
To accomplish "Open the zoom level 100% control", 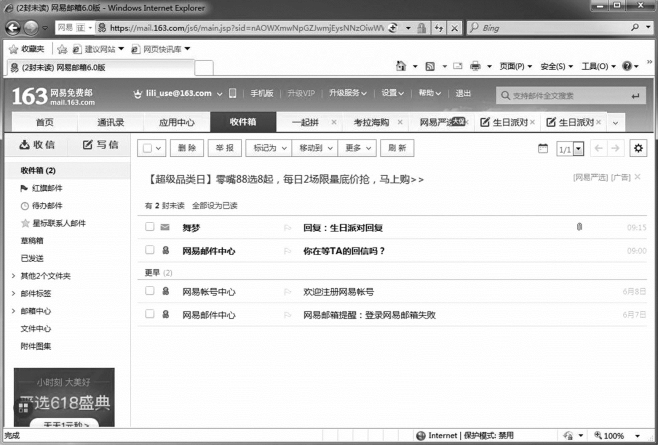I will [x=618, y=436].
